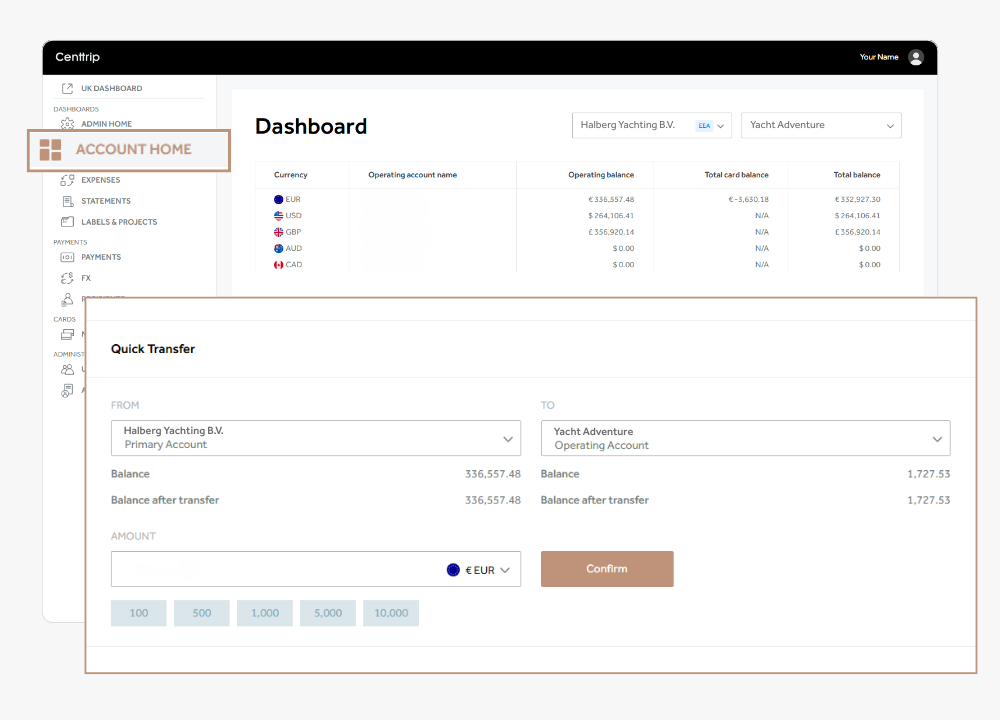Click the Operating account name column header
Image resolution: width=1000 pixels, height=720 pixels.
coord(413,175)
